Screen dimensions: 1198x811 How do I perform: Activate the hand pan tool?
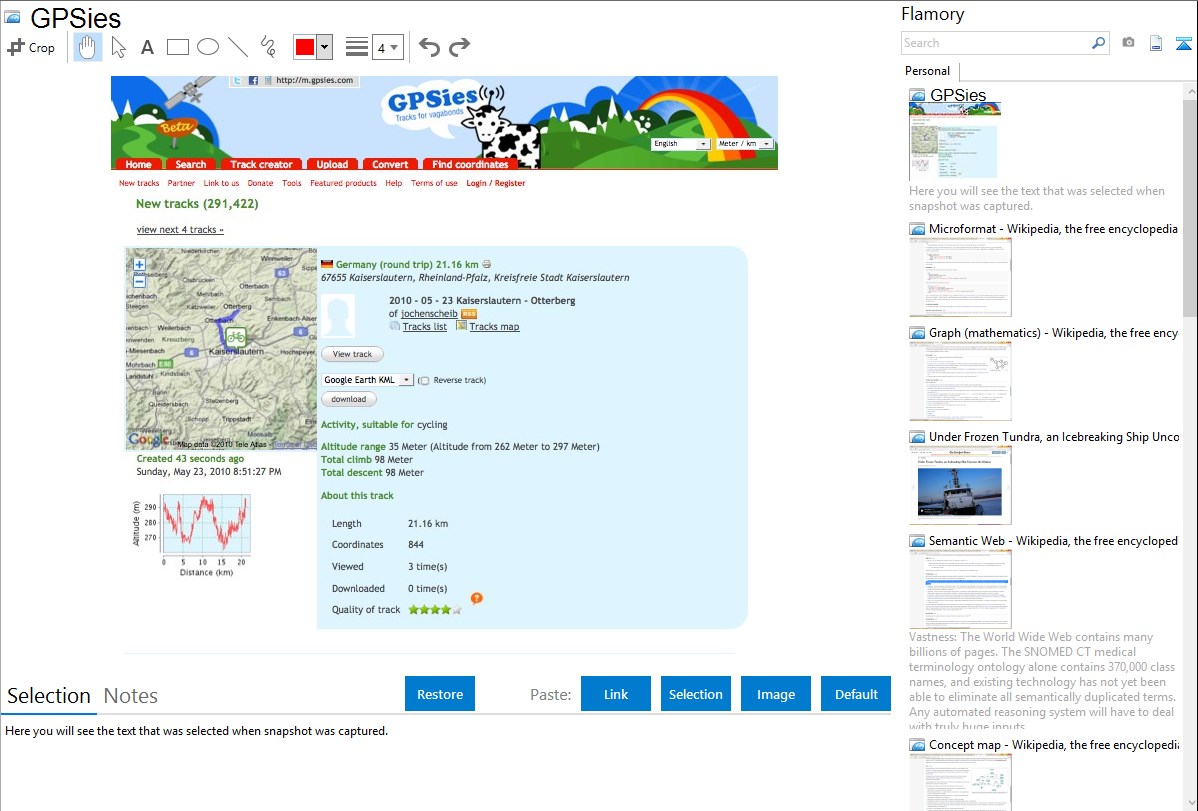coord(89,47)
